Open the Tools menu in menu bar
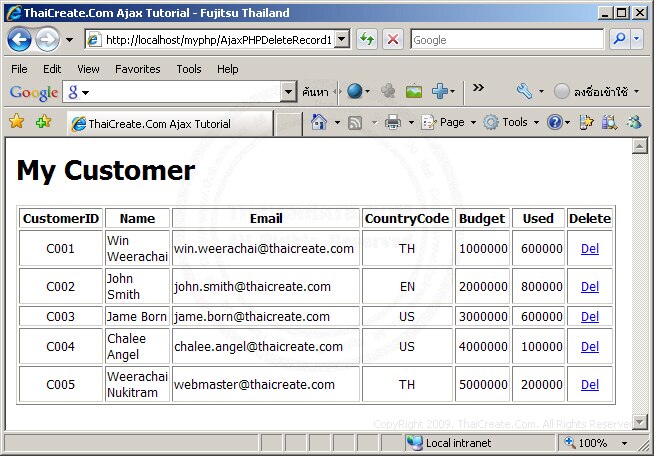The width and height of the screenshot is (654, 456). [189, 69]
